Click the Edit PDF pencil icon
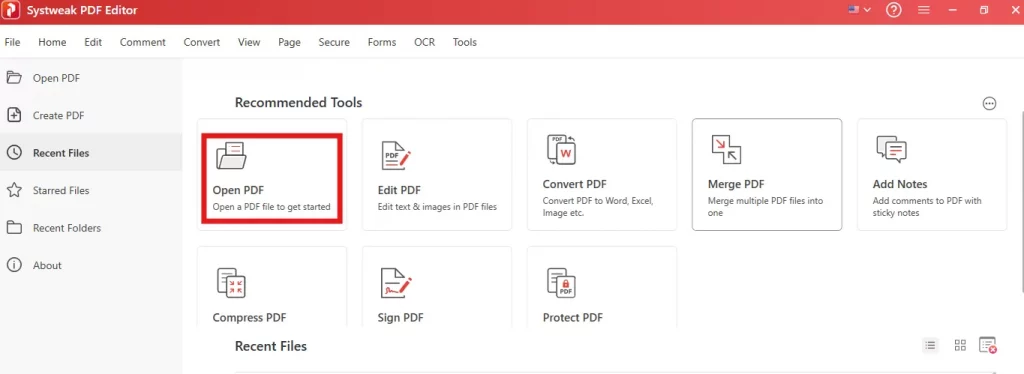 pos(396,155)
